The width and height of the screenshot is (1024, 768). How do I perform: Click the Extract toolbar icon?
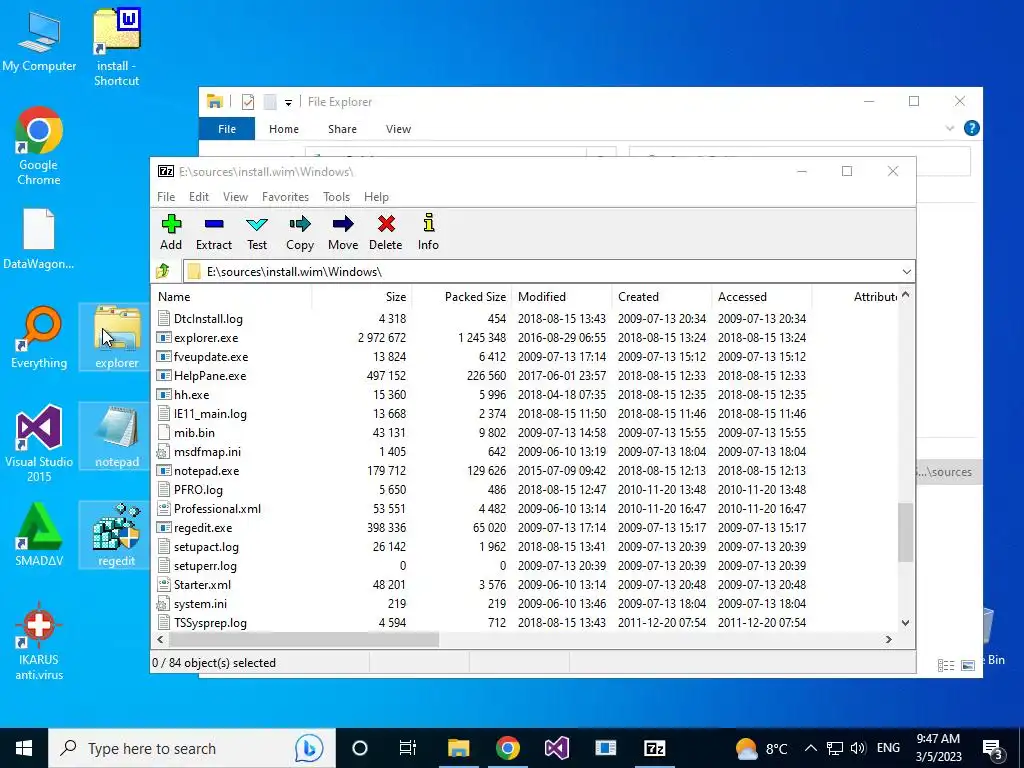214,232
